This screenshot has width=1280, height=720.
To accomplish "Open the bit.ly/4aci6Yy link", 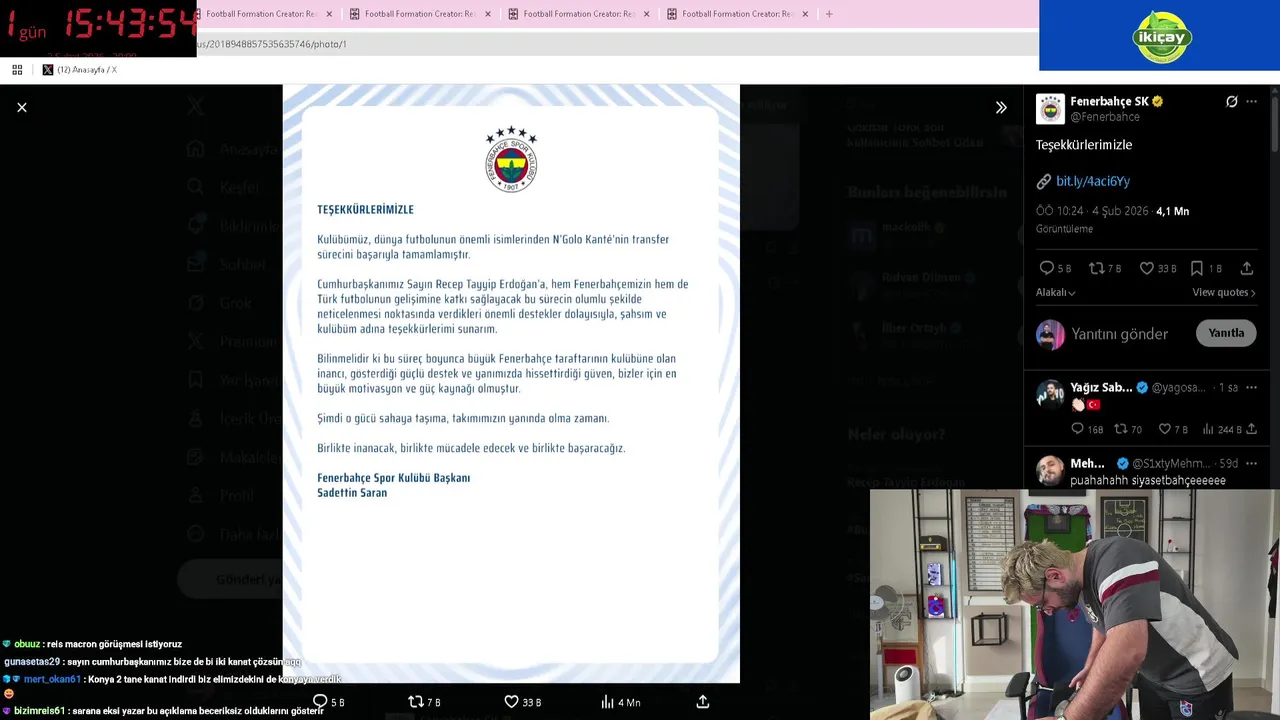I will point(1093,181).
